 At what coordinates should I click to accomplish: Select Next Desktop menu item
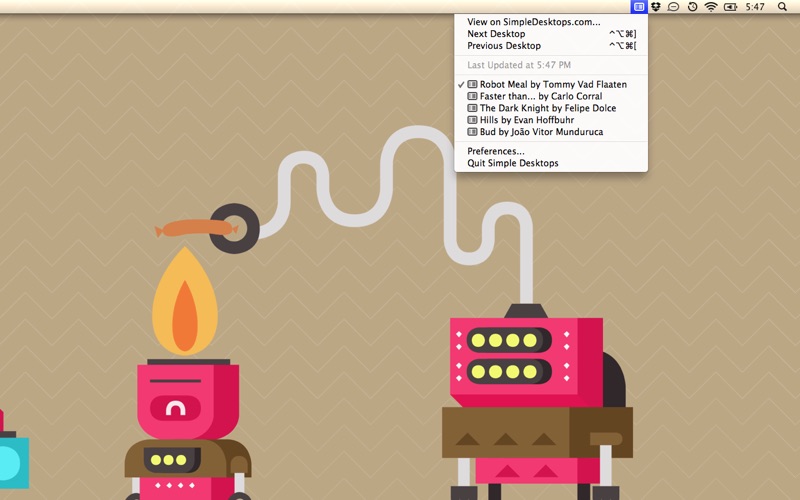click(551, 34)
